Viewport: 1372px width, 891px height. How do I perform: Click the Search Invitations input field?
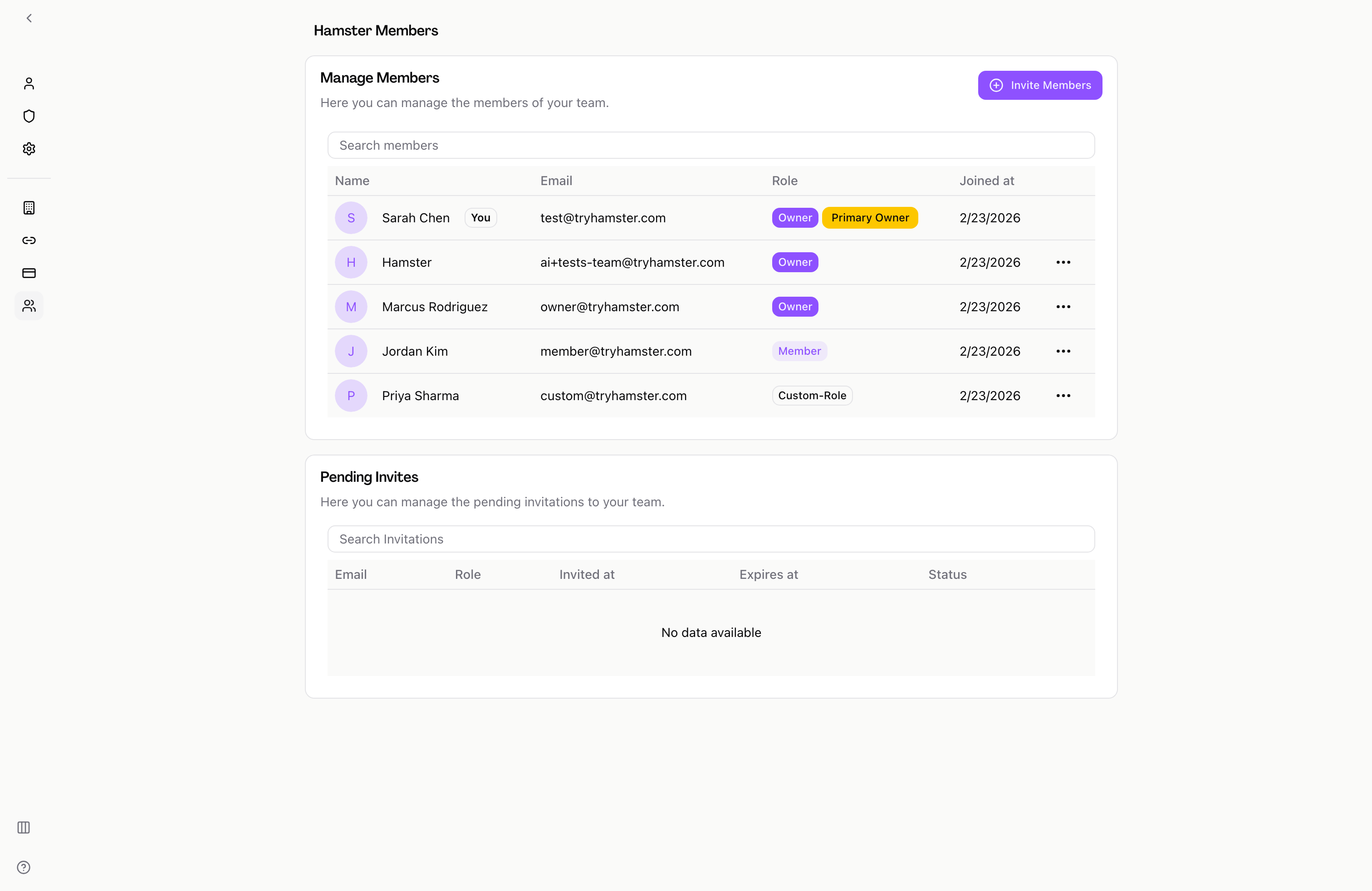(711, 539)
